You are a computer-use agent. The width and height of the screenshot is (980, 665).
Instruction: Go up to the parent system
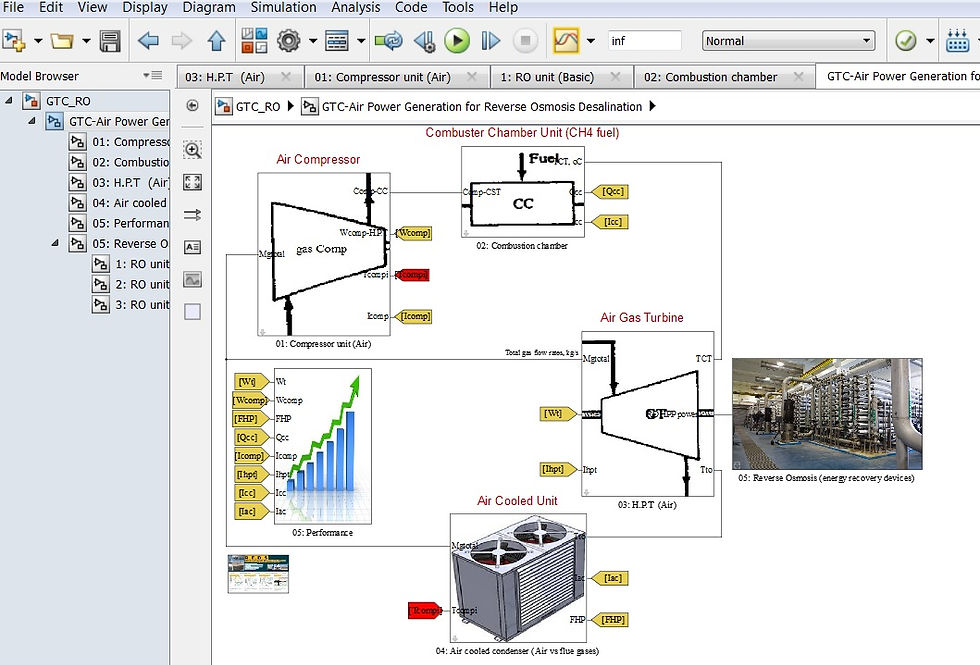pyautogui.click(x=216, y=41)
